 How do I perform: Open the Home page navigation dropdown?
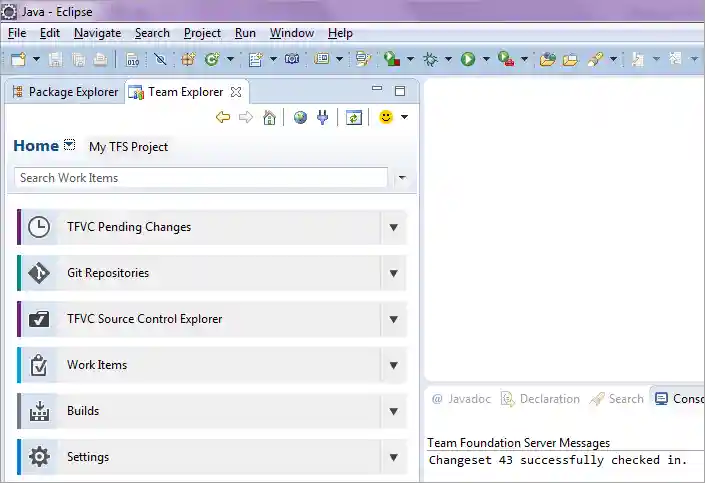69,145
